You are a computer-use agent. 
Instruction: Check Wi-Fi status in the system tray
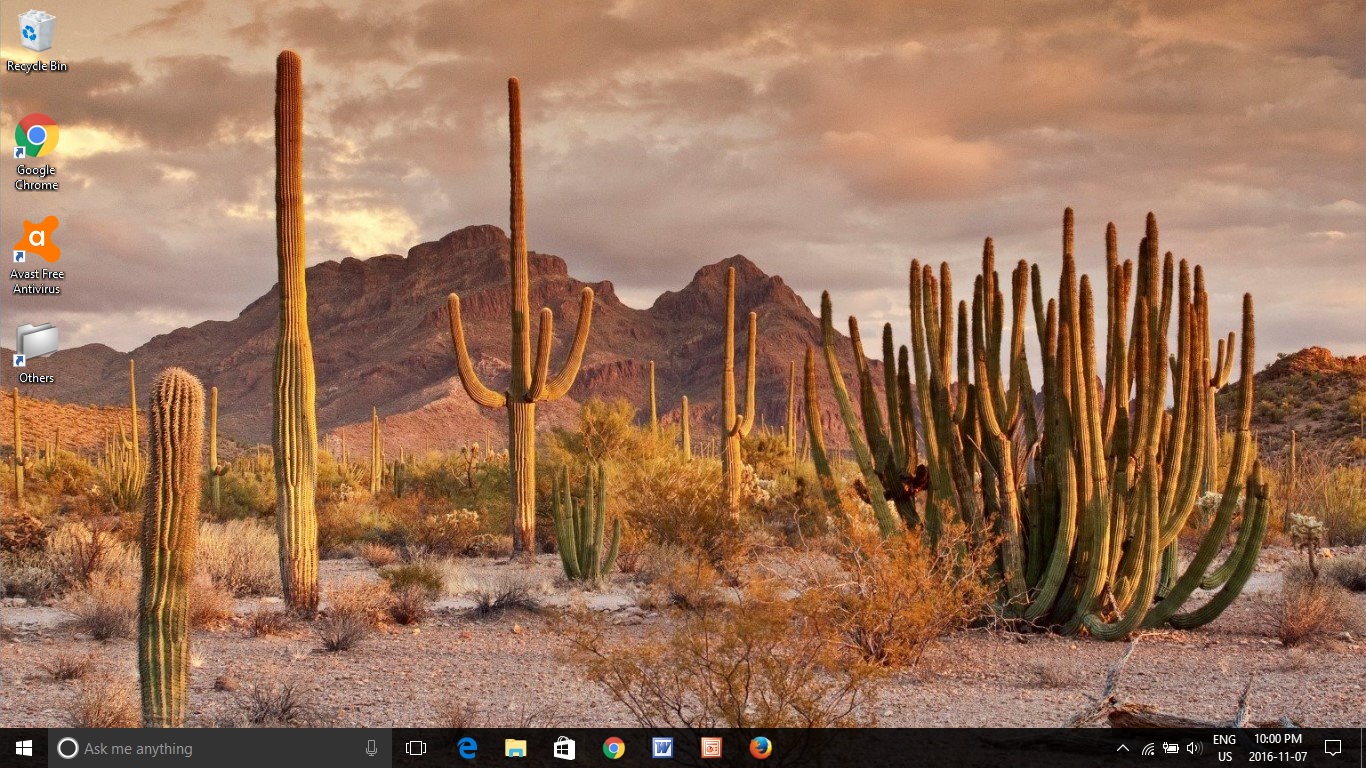(x=1147, y=748)
